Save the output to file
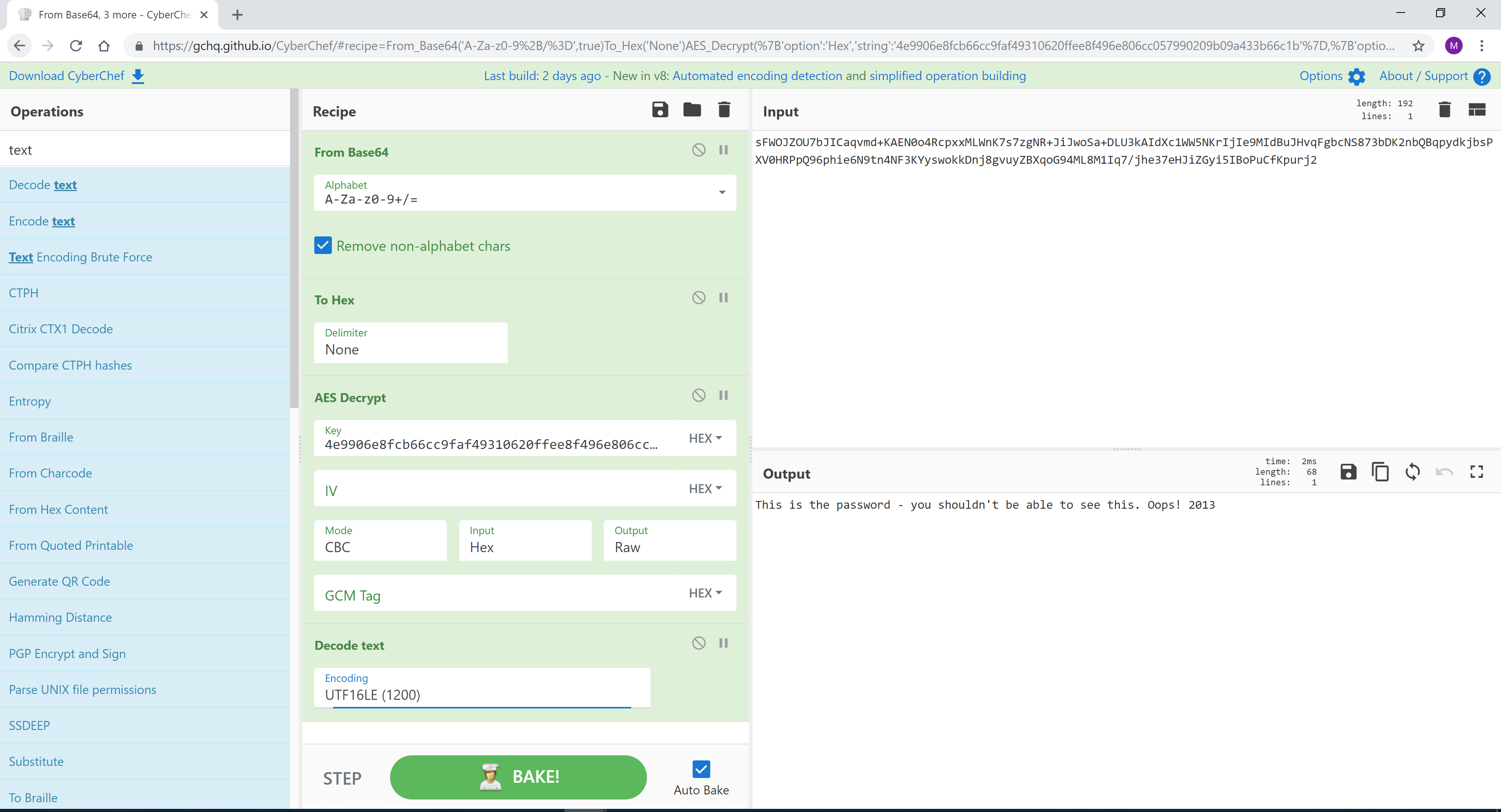 [1348, 472]
